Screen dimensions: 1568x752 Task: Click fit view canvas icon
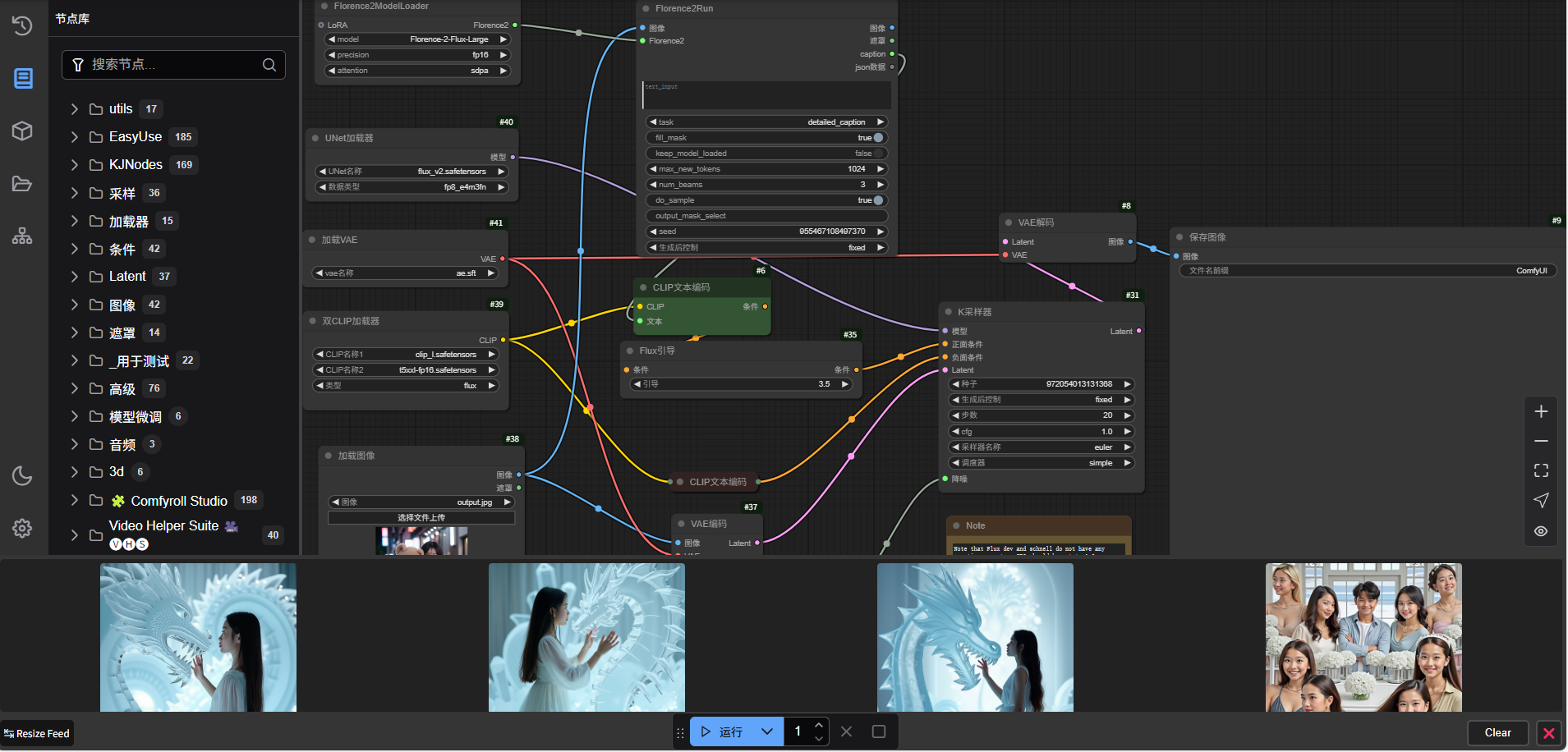[1541, 470]
